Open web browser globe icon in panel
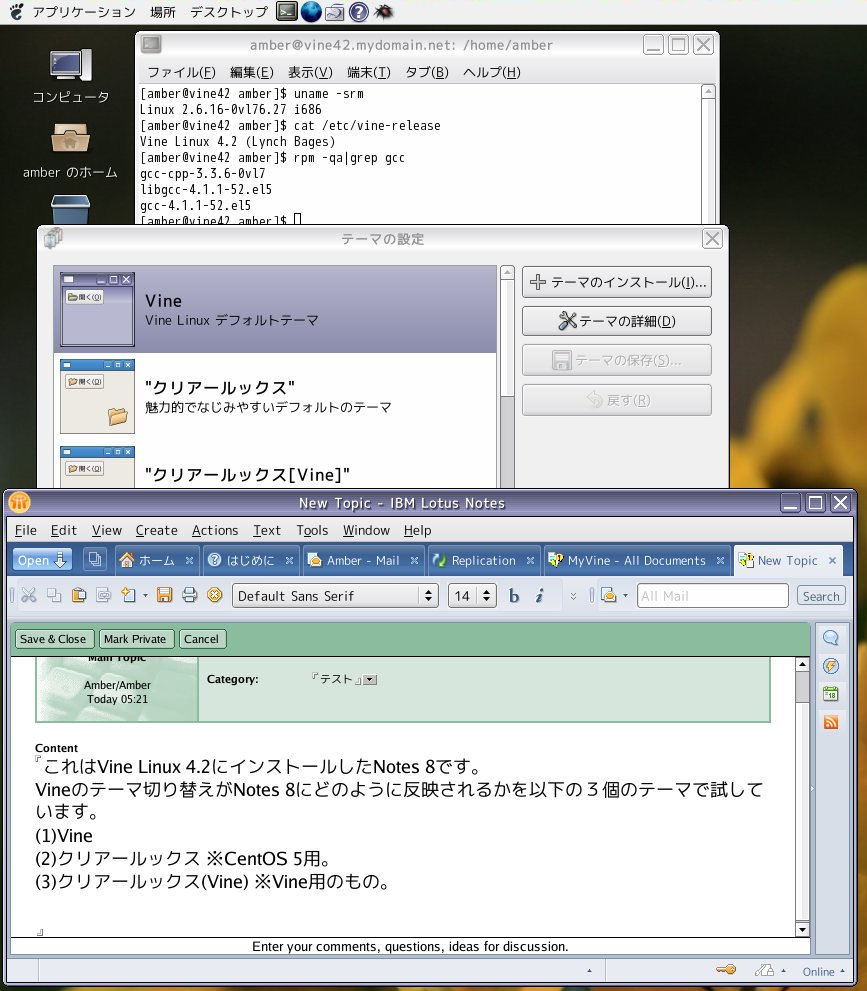The height and width of the screenshot is (991, 867). point(311,11)
